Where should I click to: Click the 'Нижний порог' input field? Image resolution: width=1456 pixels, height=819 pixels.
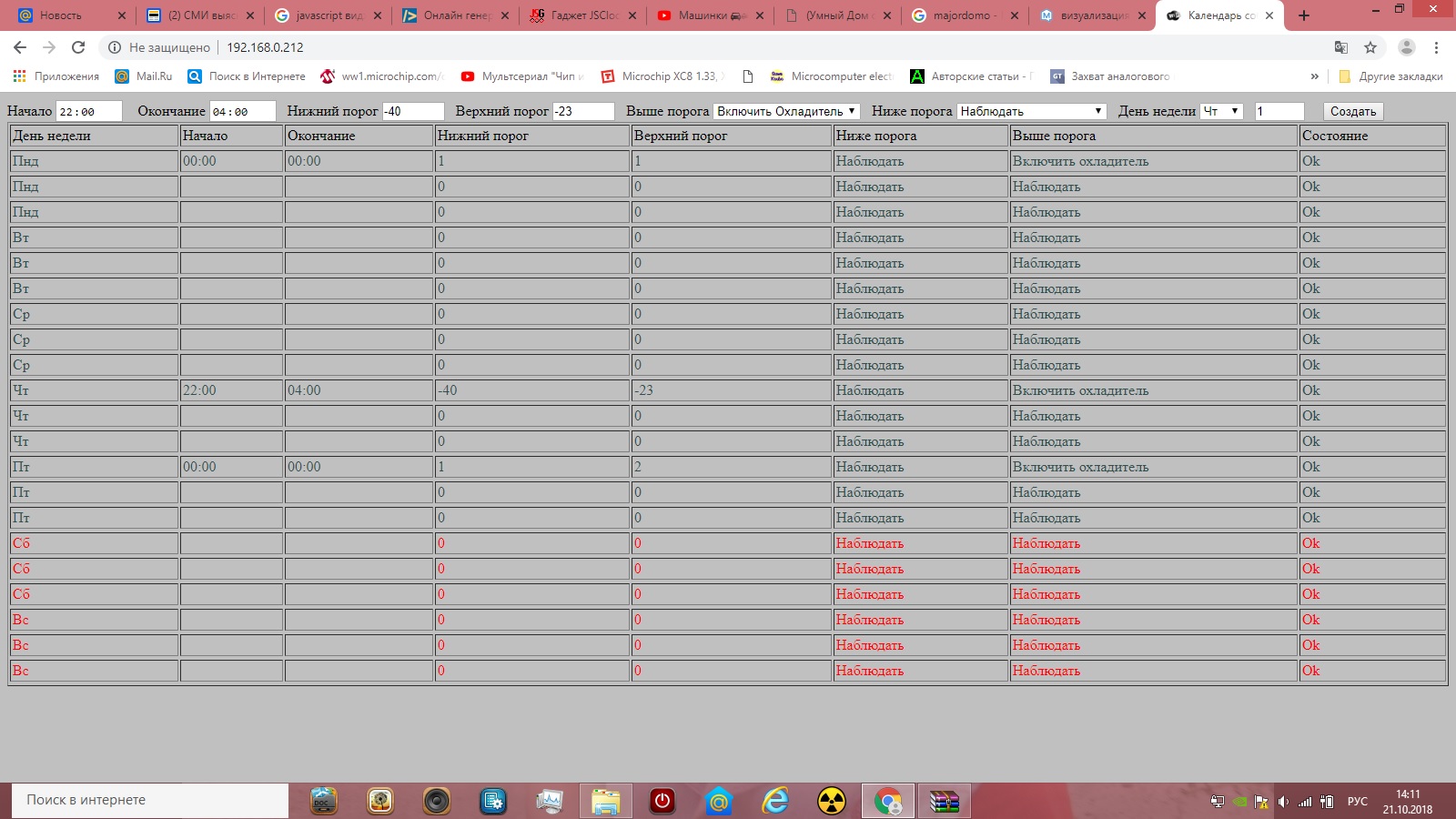click(x=413, y=111)
